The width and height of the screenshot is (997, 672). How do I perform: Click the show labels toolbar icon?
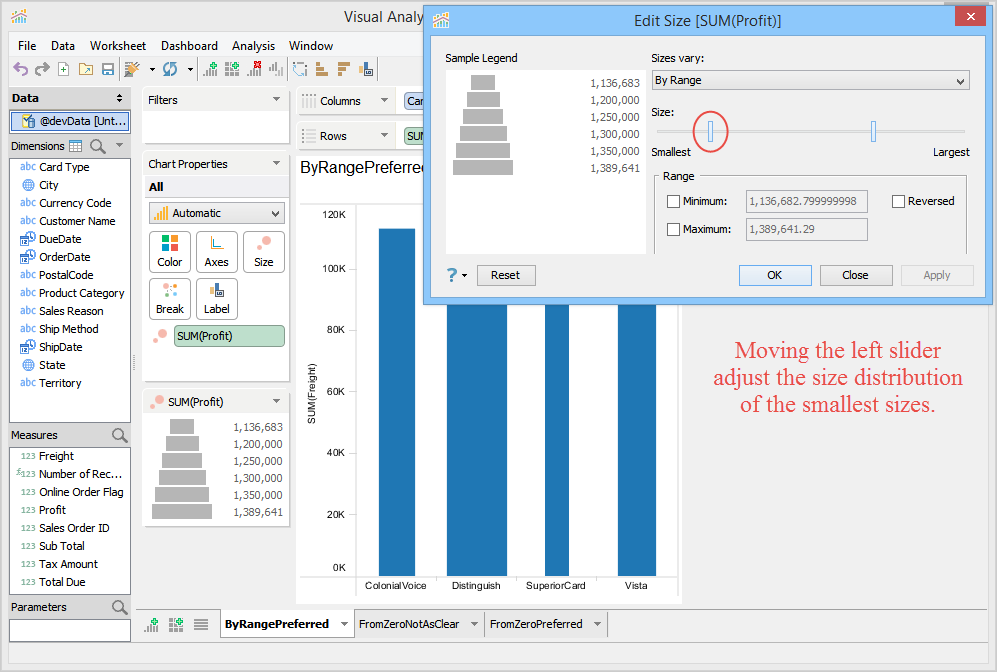[x=366, y=69]
